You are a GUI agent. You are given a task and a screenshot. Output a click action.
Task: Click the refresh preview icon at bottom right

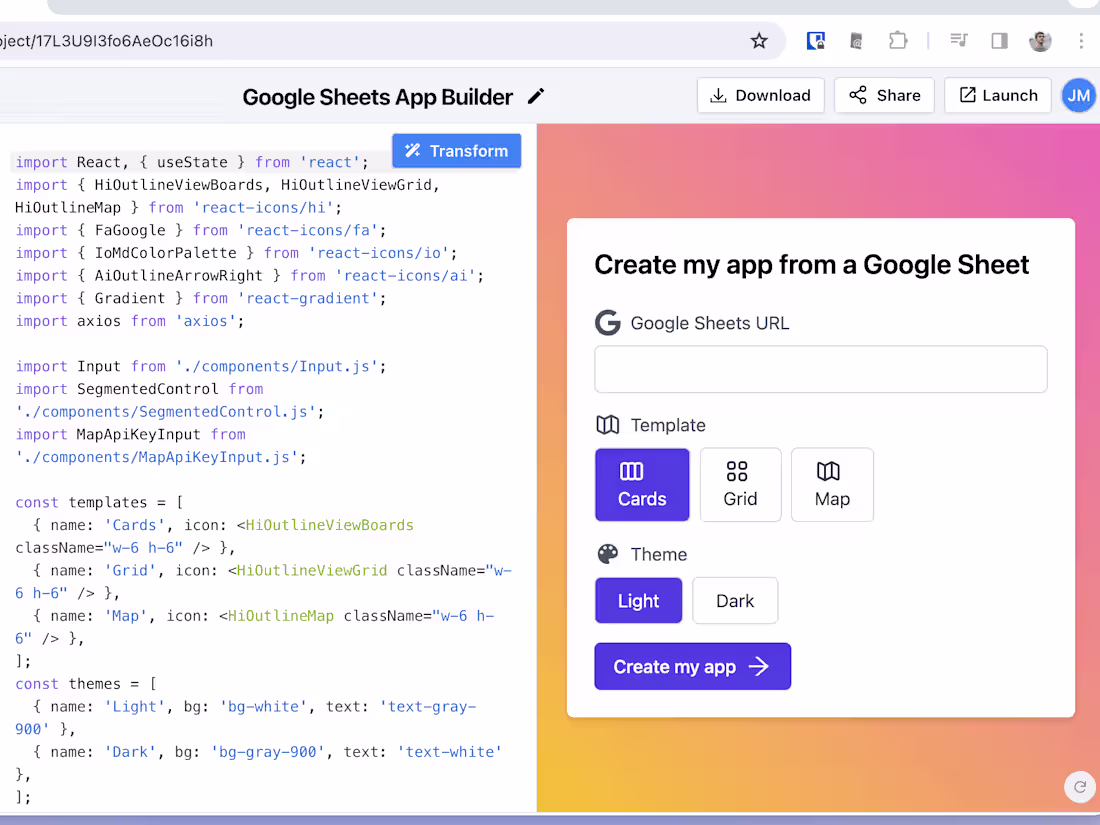(1080, 786)
